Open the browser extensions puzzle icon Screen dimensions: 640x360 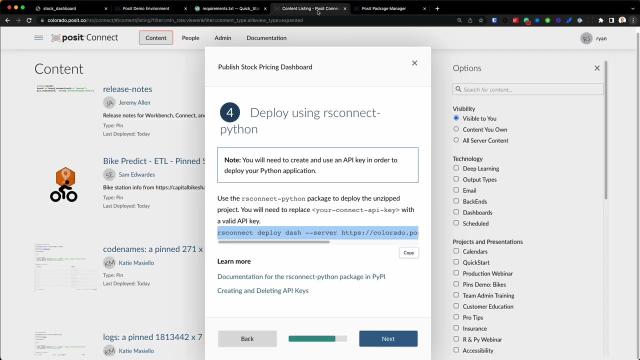[x=601, y=20]
